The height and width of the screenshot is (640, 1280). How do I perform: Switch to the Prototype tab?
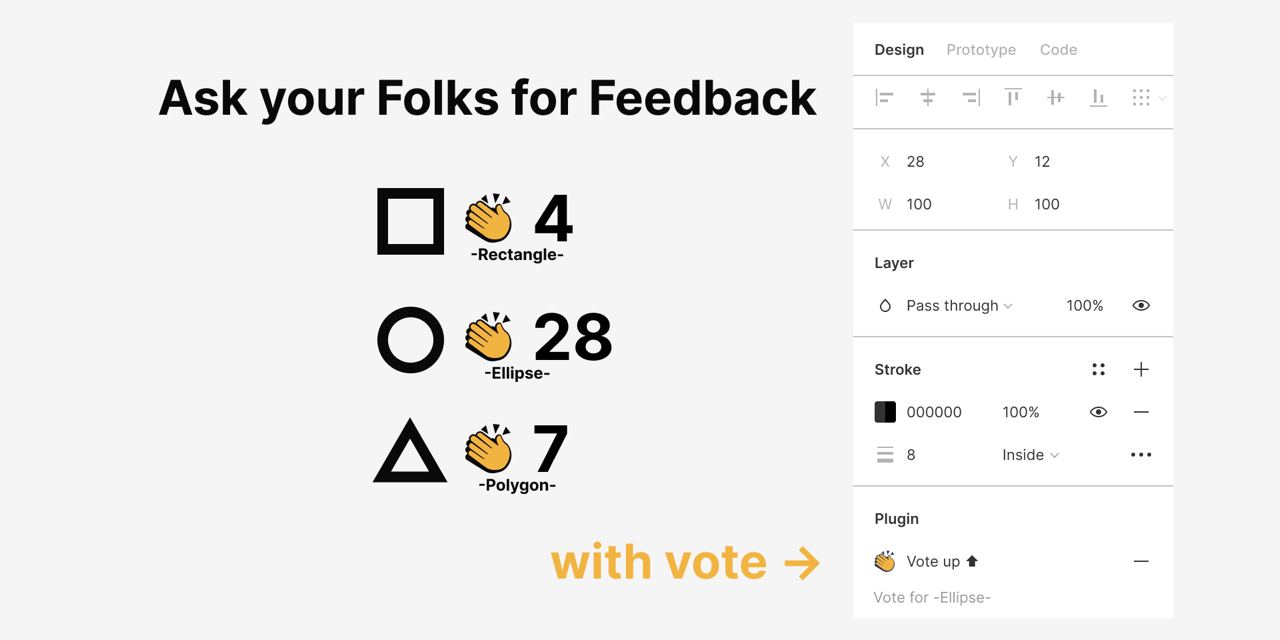click(981, 49)
